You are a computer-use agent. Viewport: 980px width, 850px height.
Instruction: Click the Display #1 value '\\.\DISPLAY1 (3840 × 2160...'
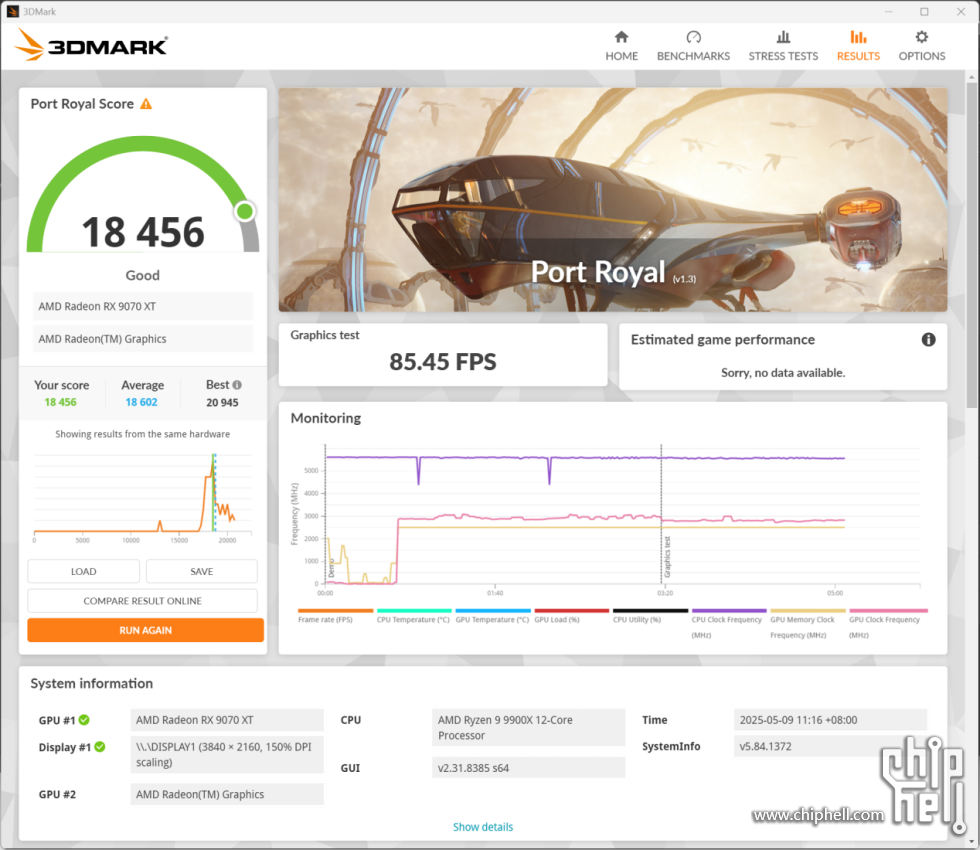227,754
